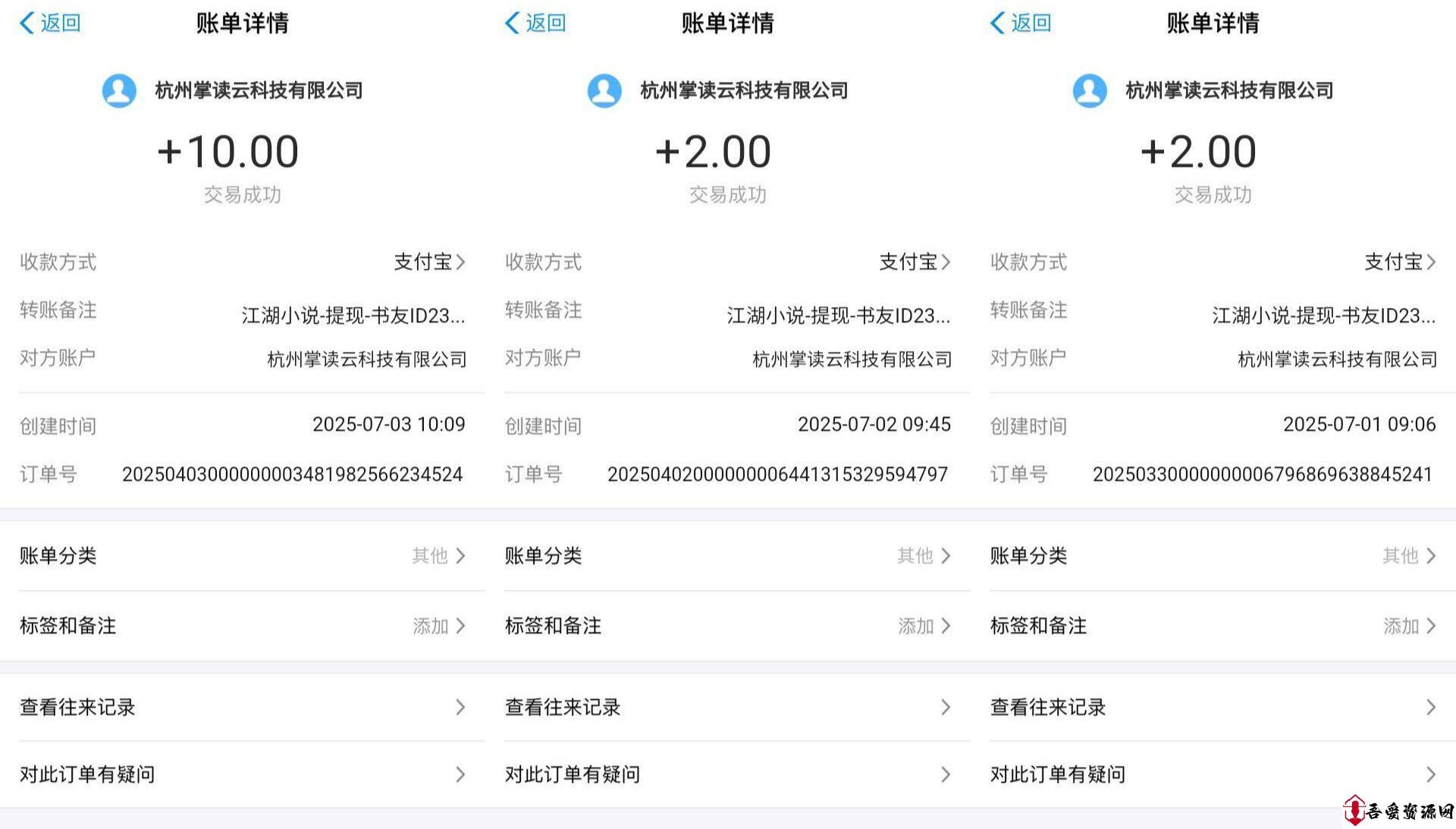The image size is (1456, 829).
Task: Open 账单分类 row on the 07-01 bill
Action: [x=1213, y=556]
